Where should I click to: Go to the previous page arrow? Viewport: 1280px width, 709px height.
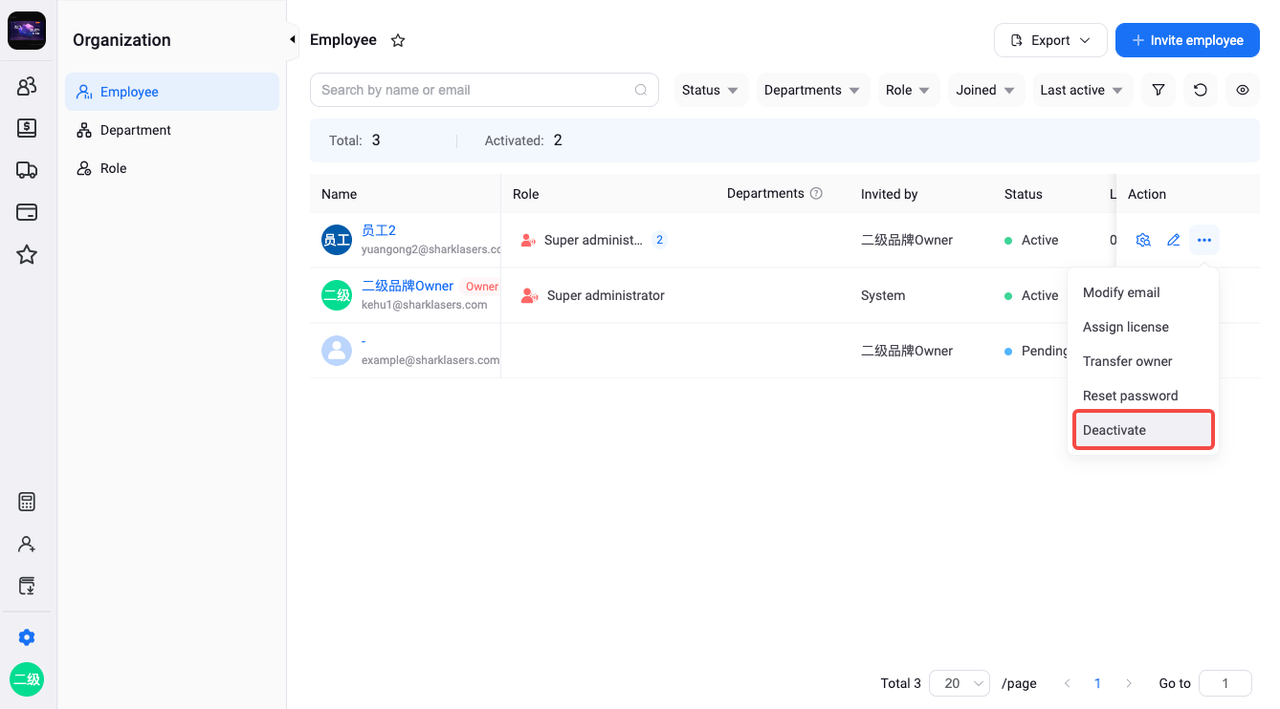tap(1067, 683)
